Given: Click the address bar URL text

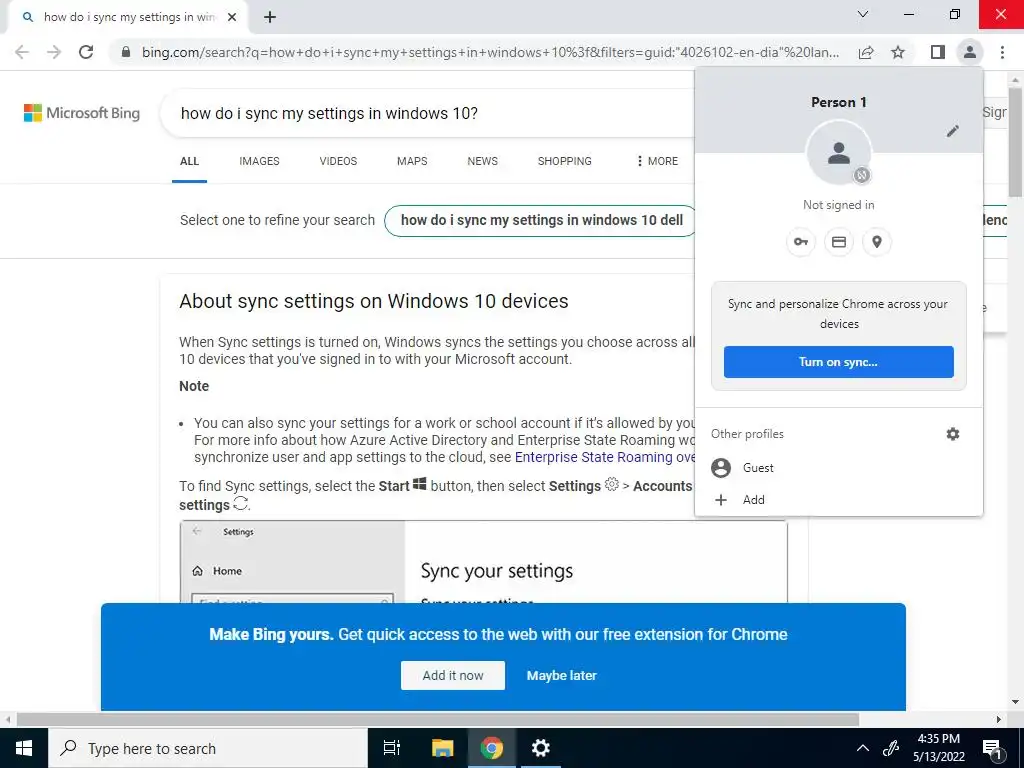Looking at the screenshot, I should tap(490, 52).
